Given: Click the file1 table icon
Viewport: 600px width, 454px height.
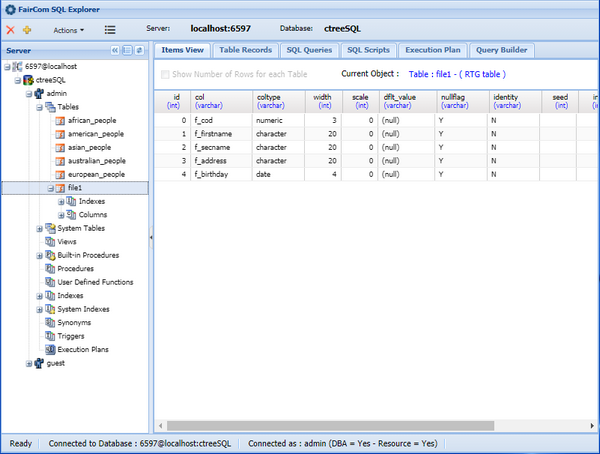Looking at the screenshot, I should [x=60, y=188].
